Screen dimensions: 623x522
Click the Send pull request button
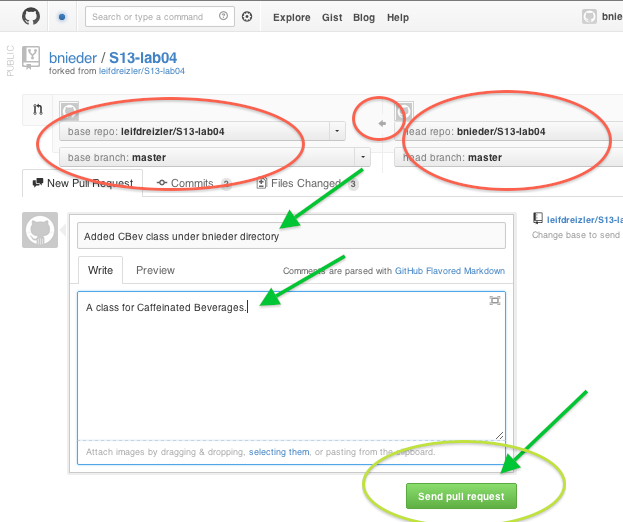461,496
